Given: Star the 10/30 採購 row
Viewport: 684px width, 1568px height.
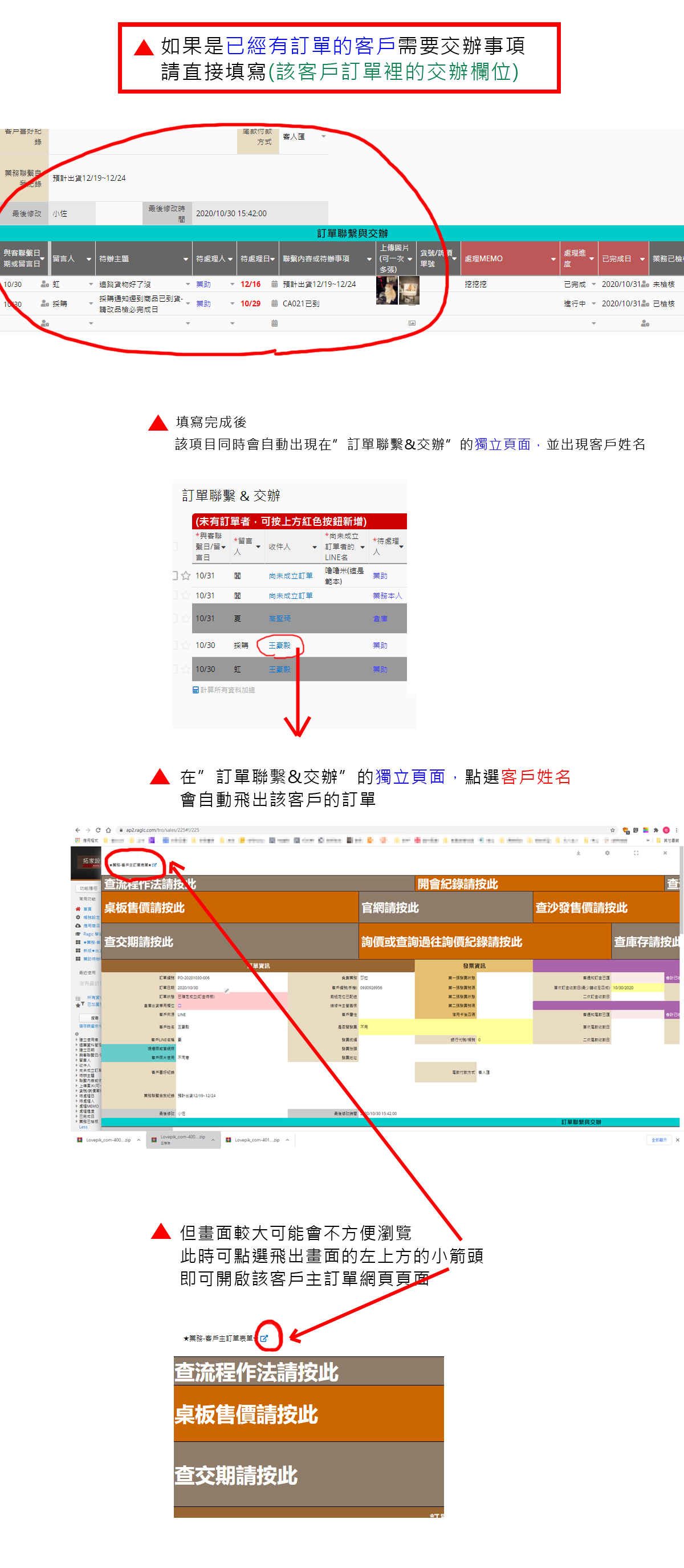Looking at the screenshot, I should click(186, 645).
